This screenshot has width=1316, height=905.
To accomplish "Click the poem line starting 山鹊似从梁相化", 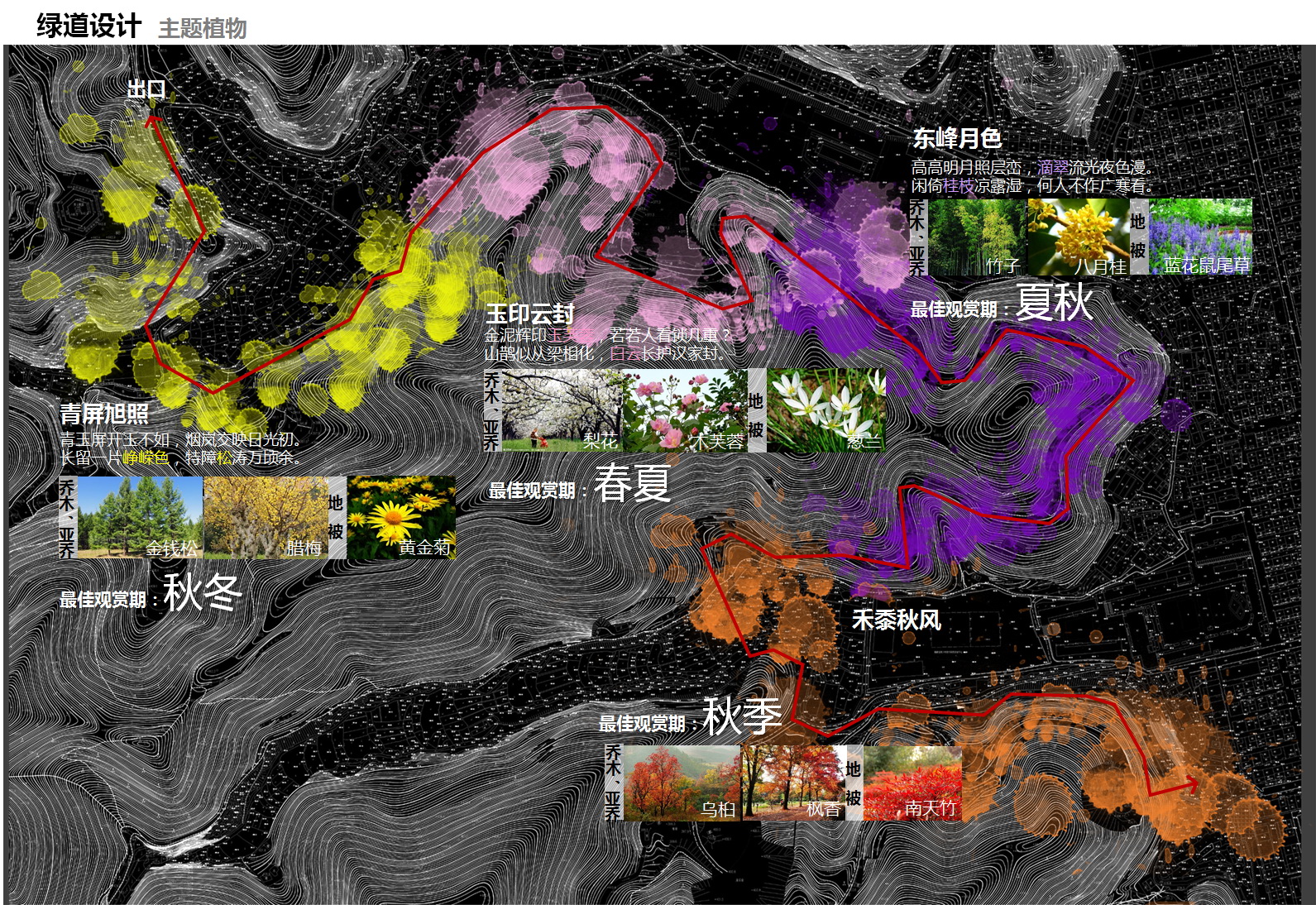I will [x=605, y=353].
